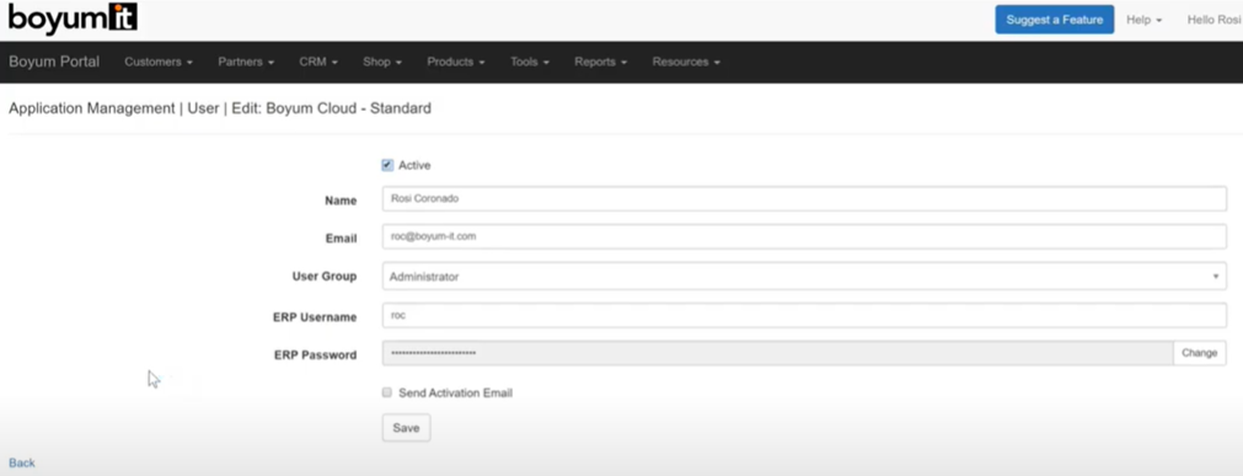Focus the Name input field
Viewport: 1243px width, 476px height.
tap(804, 198)
